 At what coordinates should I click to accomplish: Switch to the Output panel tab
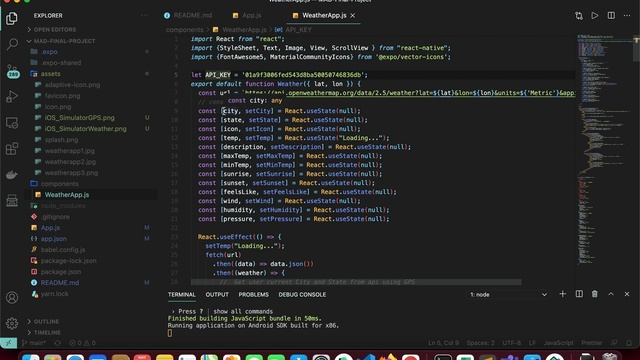pyautogui.click(x=217, y=294)
